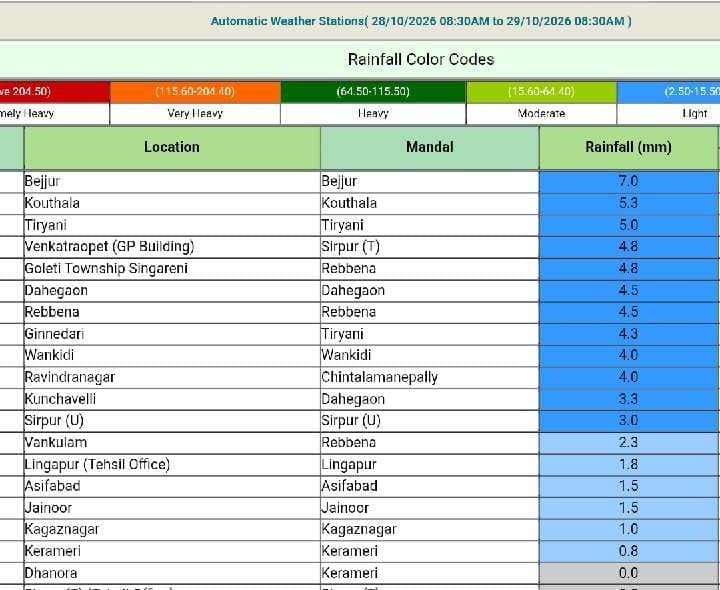
Task: Select the Kouthala location cell
Action: pos(172,203)
